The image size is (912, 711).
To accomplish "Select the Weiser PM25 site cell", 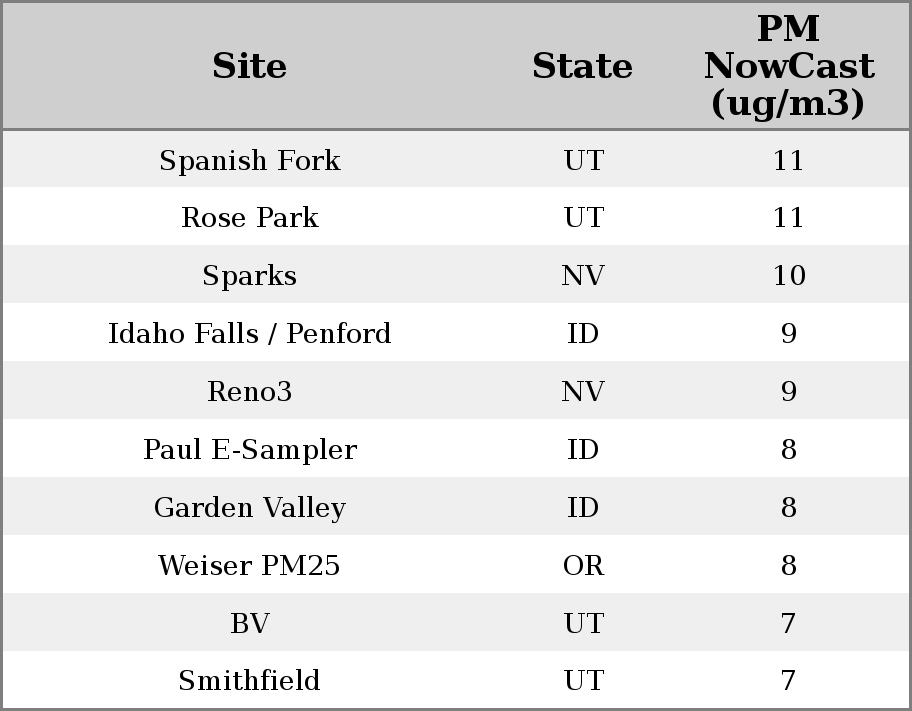I will pyautogui.click(x=249, y=566).
